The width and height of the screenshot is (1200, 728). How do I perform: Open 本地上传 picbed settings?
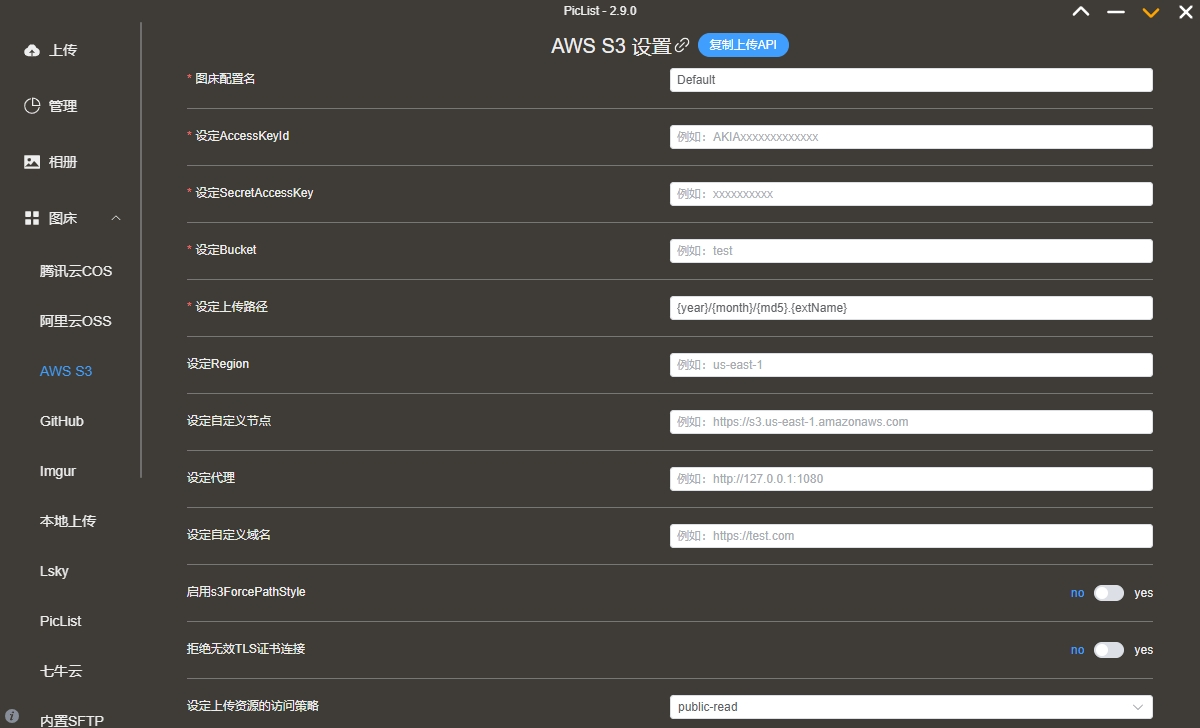pos(68,521)
